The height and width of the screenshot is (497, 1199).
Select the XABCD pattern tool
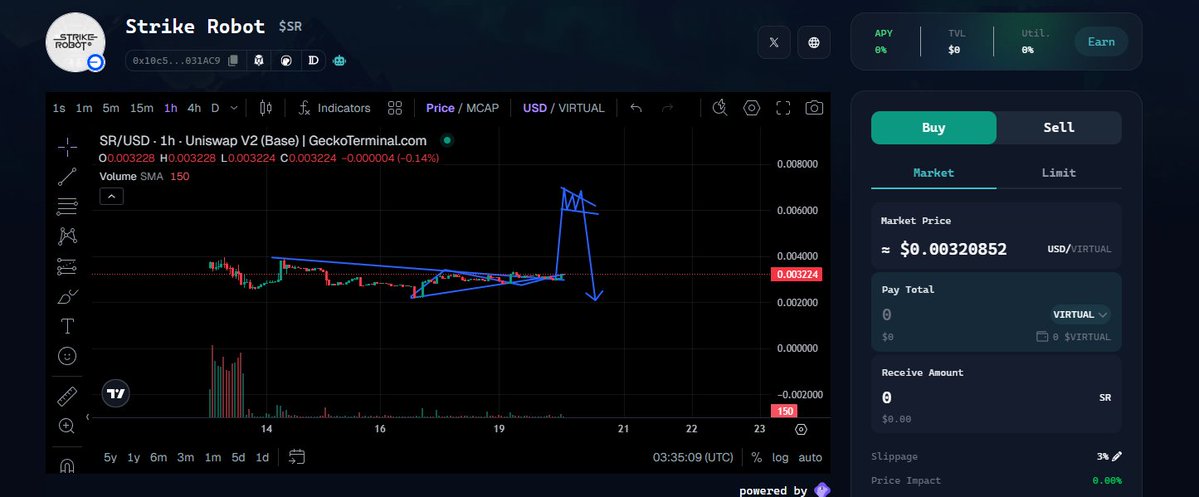coord(67,236)
